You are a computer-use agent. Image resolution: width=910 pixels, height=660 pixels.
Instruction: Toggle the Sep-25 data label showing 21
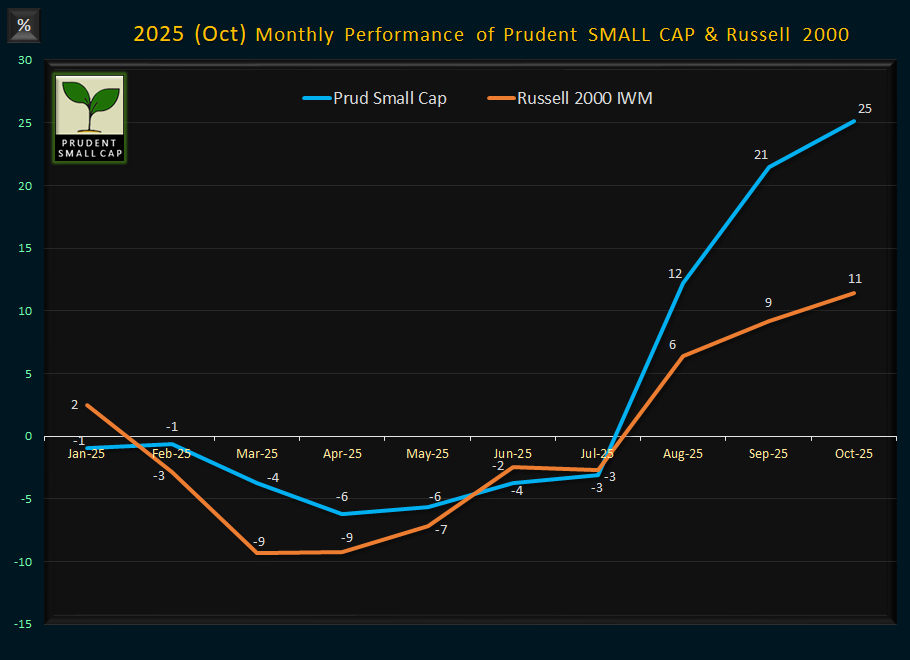[x=761, y=155]
